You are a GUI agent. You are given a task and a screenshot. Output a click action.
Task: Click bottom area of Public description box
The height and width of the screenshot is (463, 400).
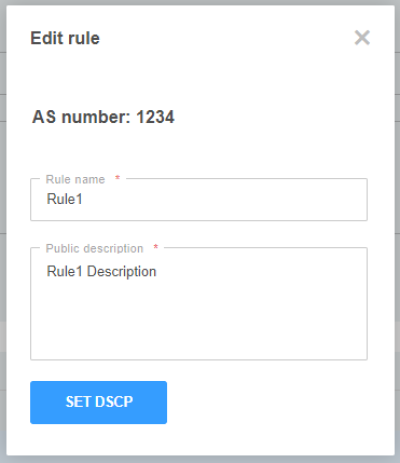[199, 347]
